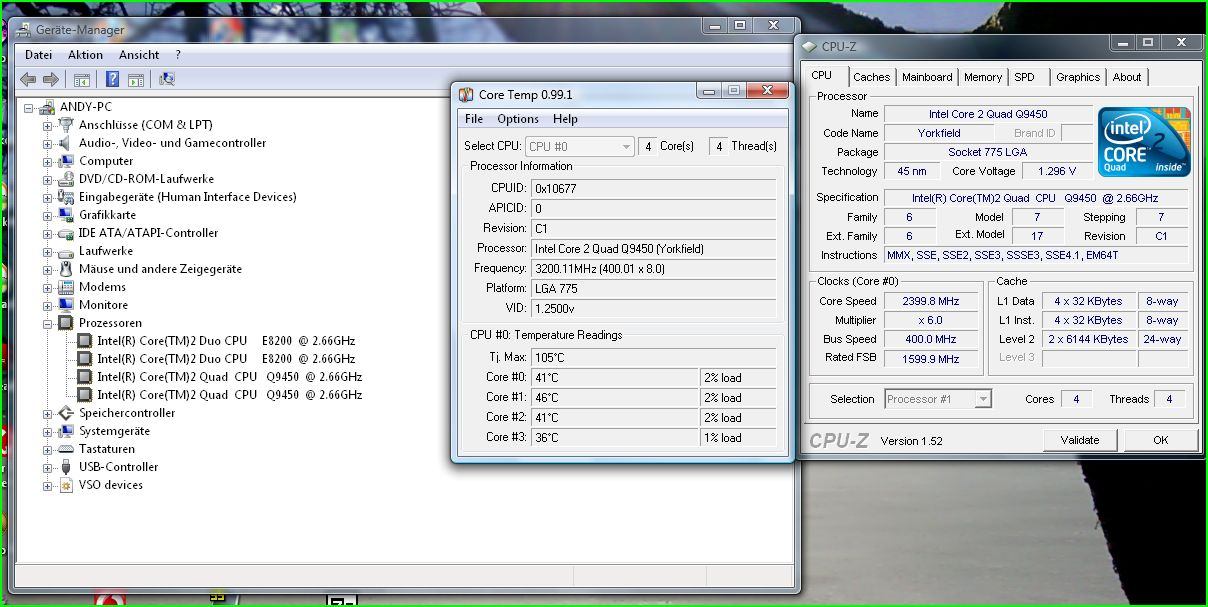
Task: Click the Rated FSB value 1599.9 MHz
Action: [x=932, y=358]
